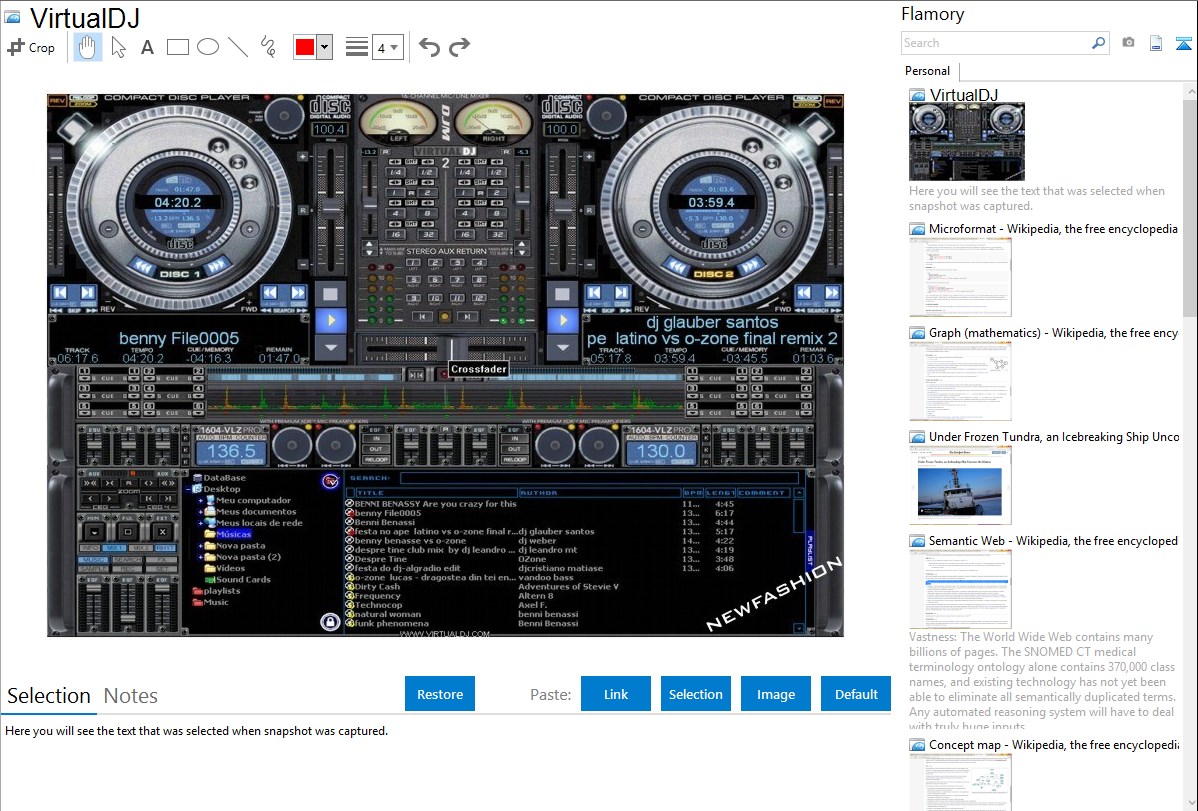The image size is (1198, 811).
Task: Switch to the Selection tab
Action: pos(49,696)
